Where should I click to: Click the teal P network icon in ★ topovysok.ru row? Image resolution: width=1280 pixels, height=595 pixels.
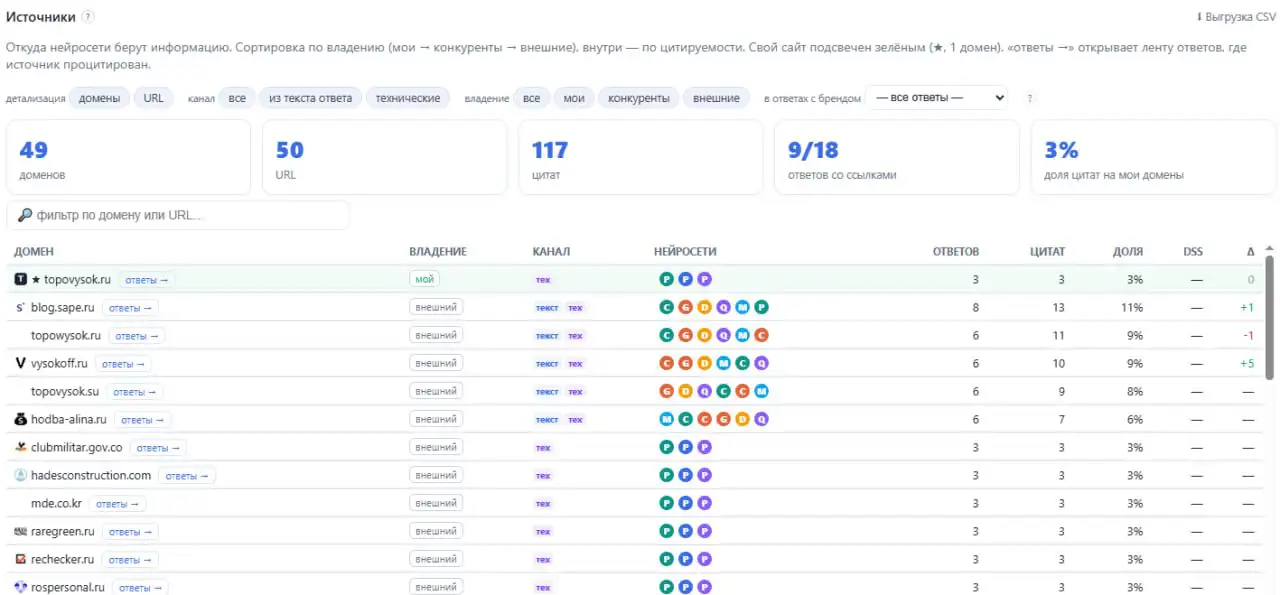[666, 279]
